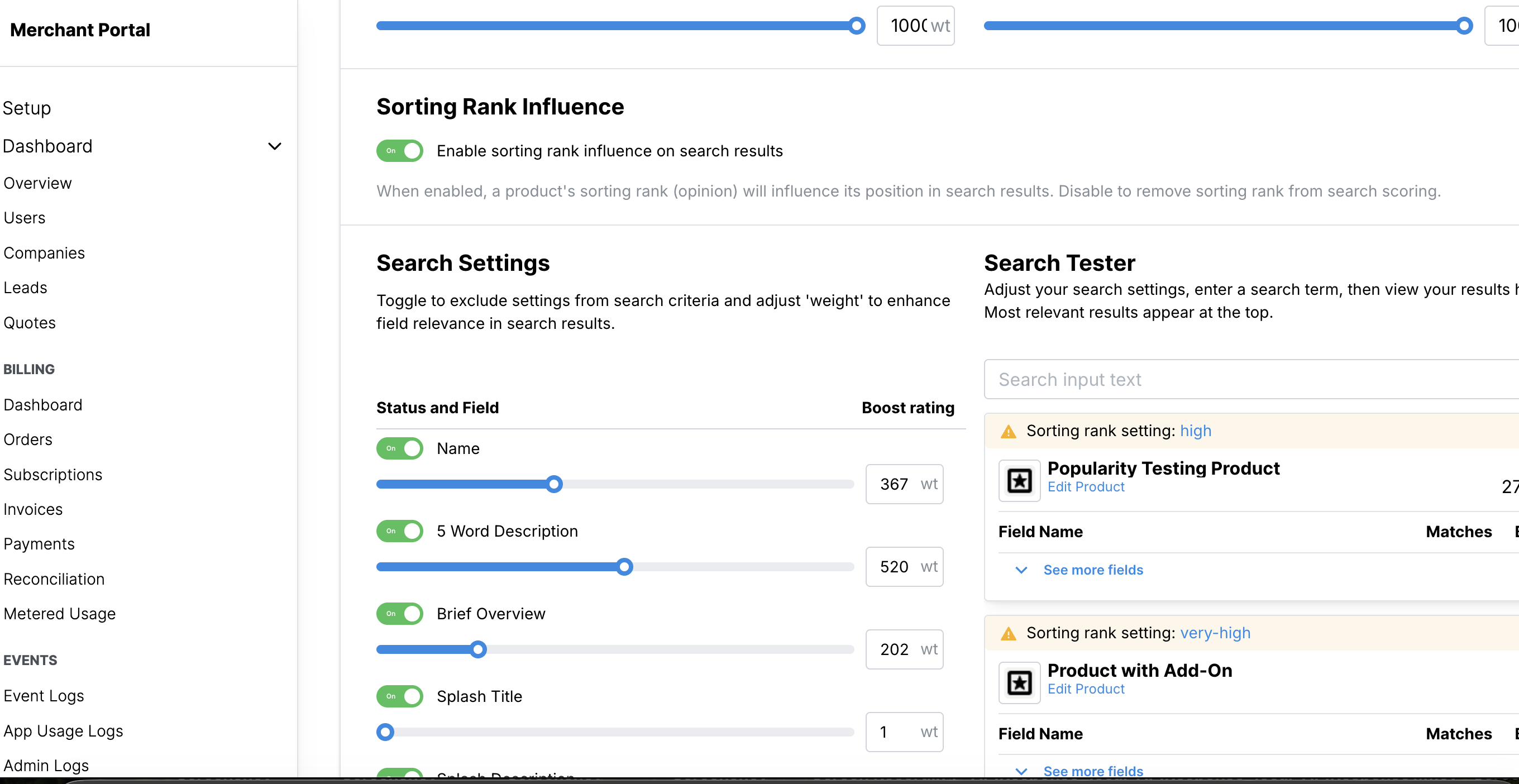The width and height of the screenshot is (1519, 784).
Task: Disable the Splash Title field toggle
Action: coord(400,696)
